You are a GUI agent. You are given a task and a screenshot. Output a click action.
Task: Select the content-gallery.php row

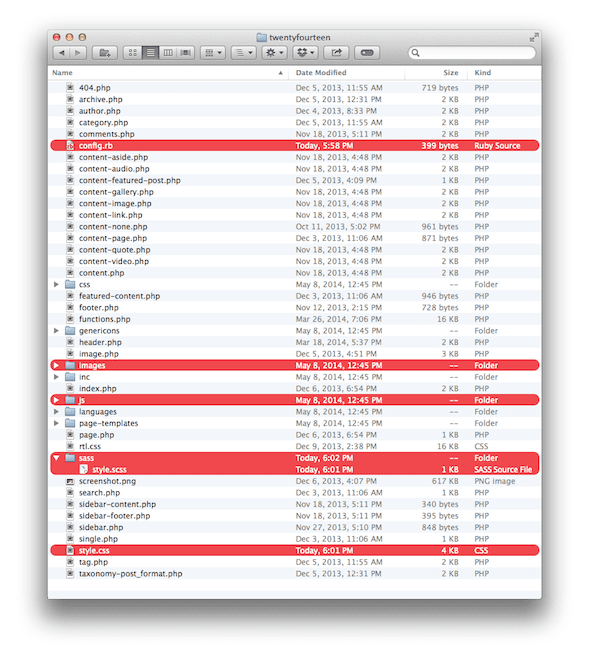(x=295, y=192)
